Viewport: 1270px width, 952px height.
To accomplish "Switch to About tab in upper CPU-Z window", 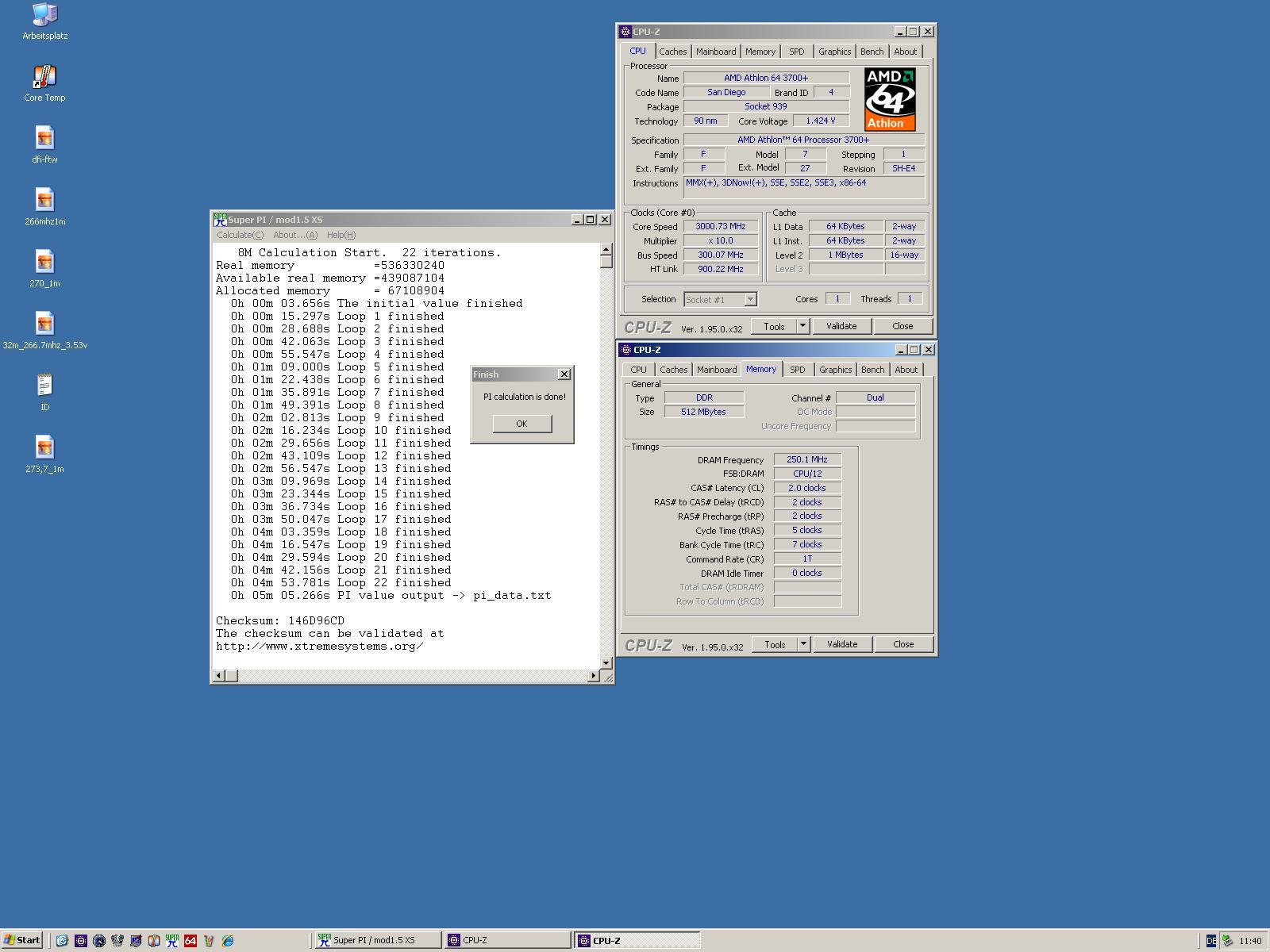I will coord(905,52).
